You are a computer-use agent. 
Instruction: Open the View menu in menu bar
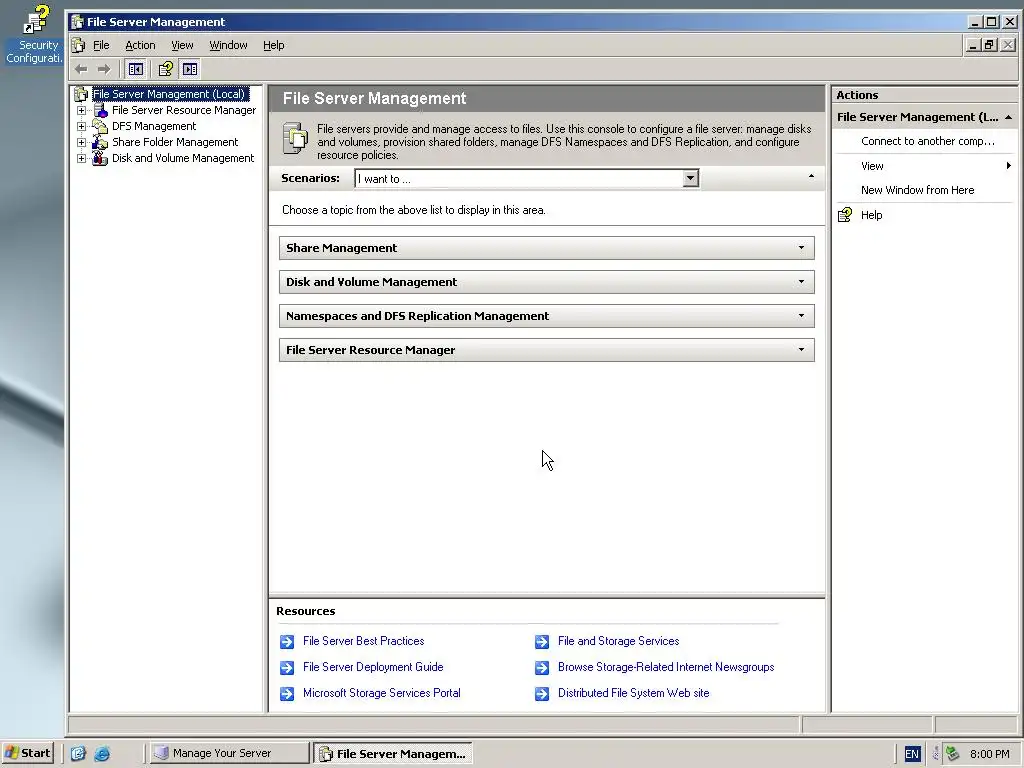[182, 45]
